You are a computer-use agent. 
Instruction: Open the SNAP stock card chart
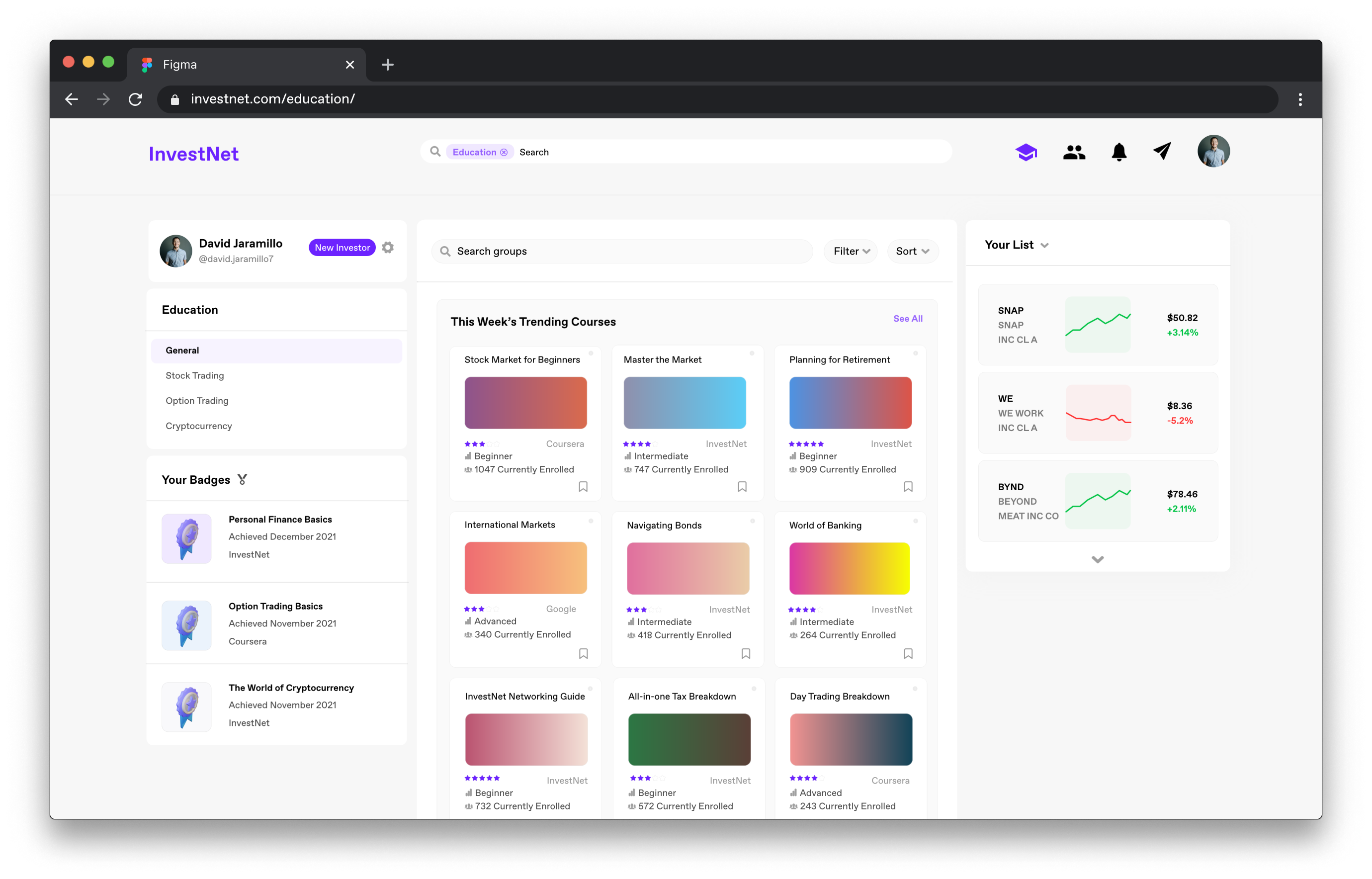pyautogui.click(x=1097, y=324)
